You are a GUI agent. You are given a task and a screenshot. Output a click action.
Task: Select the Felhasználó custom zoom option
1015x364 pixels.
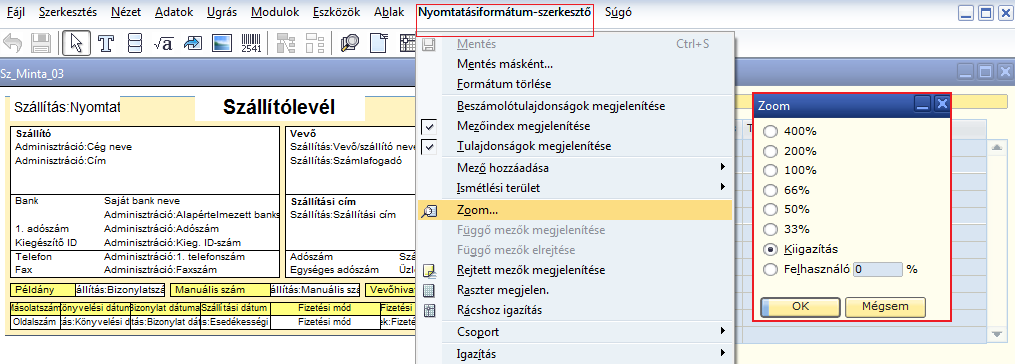[770, 269]
